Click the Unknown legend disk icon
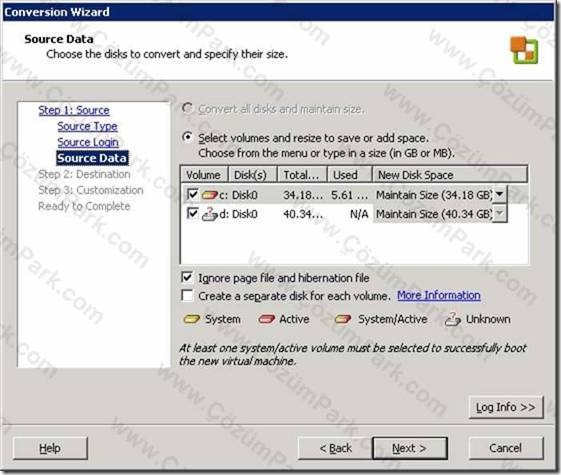The width and height of the screenshot is (561, 475). click(x=453, y=319)
